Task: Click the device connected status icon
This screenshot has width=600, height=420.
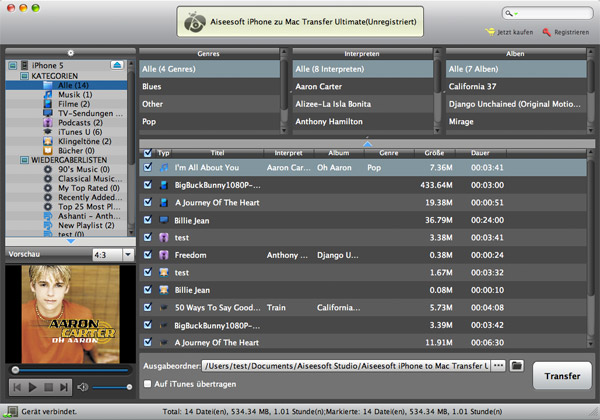Action: (10, 412)
